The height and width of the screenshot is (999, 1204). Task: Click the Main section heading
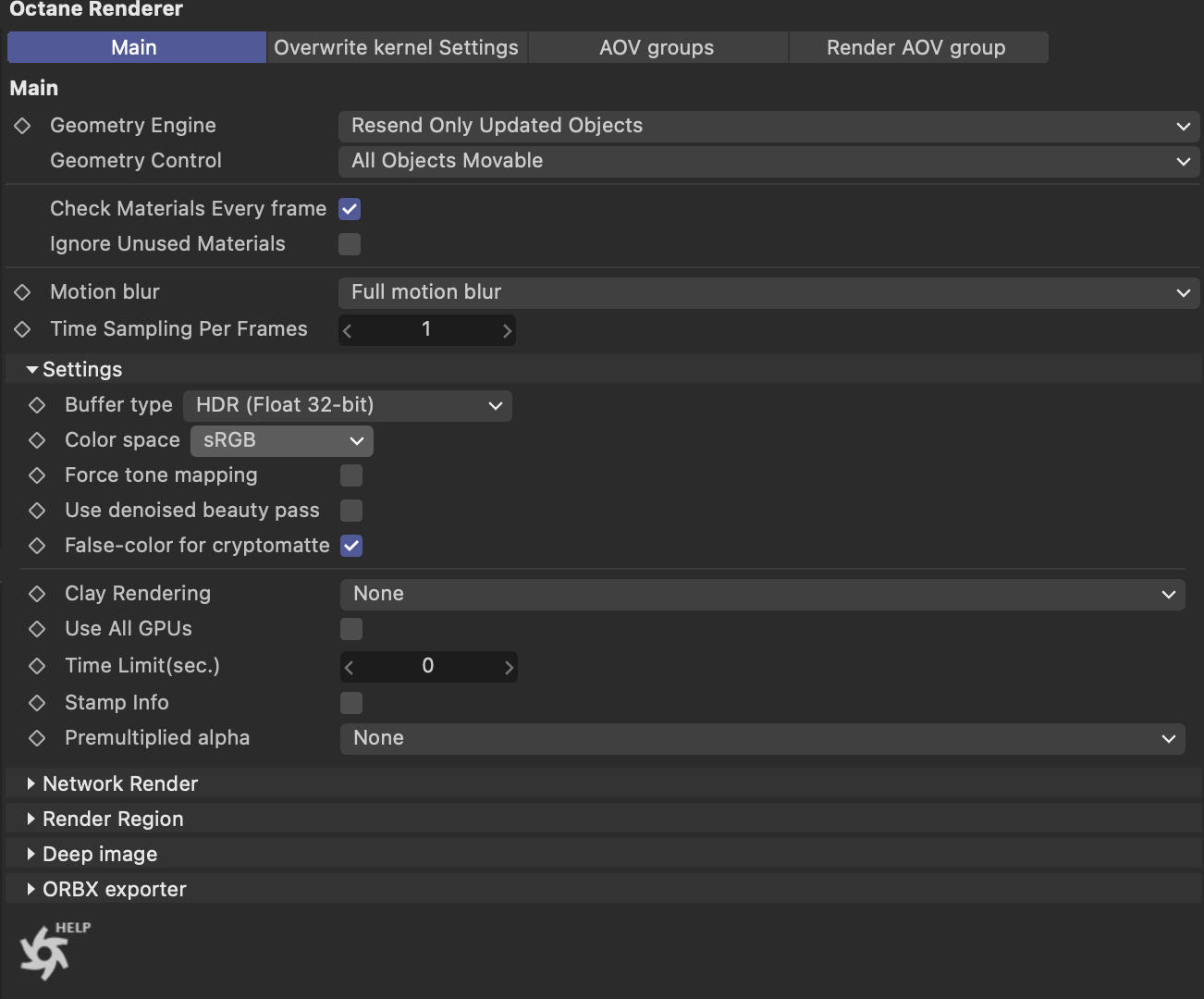coord(34,89)
